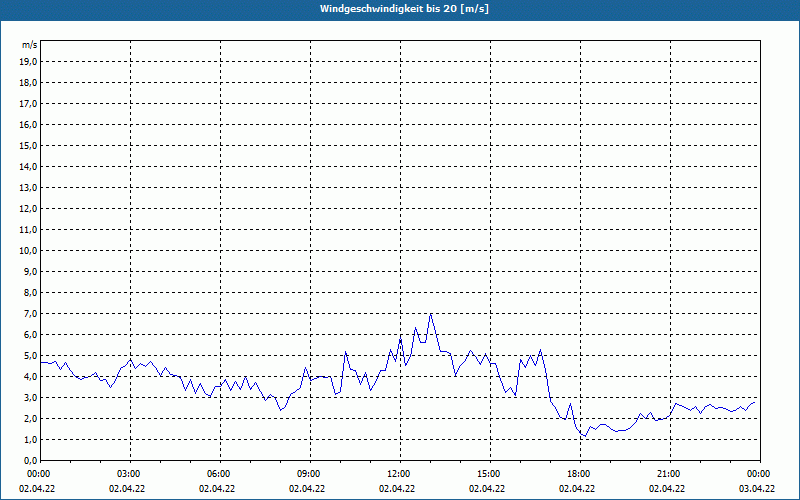Viewport: 800px width, 500px height.
Task: Select the 0,0 y-axis value
Action: [30, 460]
